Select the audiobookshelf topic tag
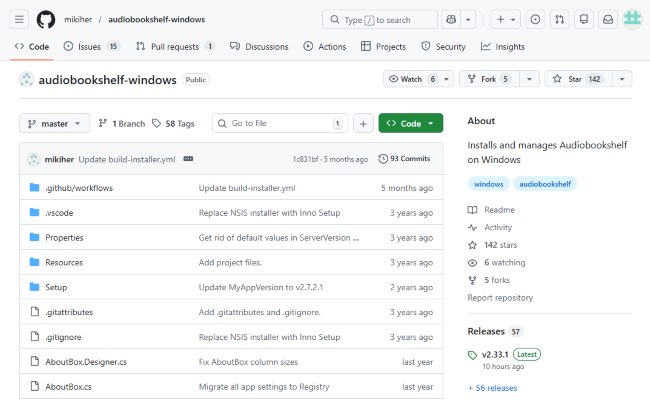Screen dimensions: 650x400 coord(545,184)
